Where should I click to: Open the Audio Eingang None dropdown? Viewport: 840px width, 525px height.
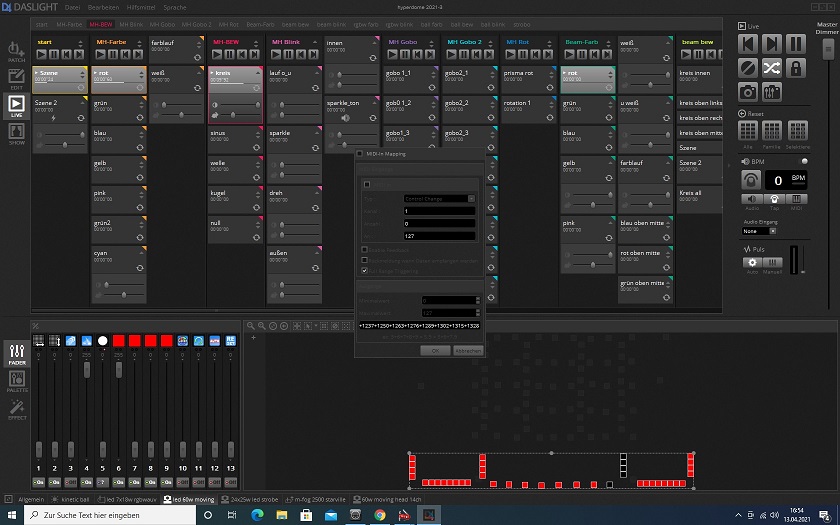point(759,231)
